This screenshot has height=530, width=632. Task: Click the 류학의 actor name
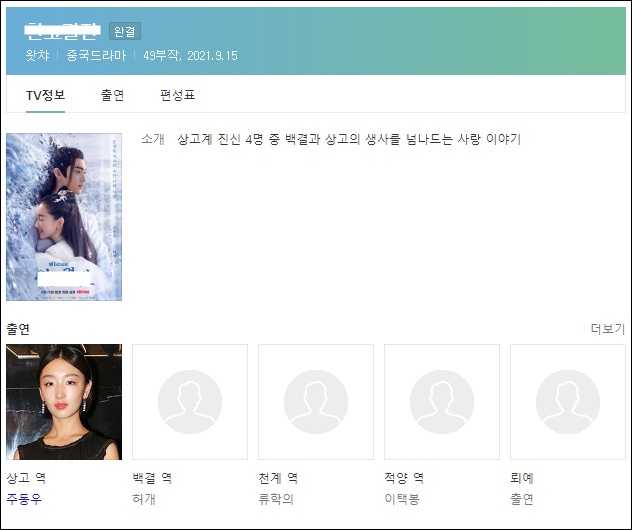pos(276,499)
